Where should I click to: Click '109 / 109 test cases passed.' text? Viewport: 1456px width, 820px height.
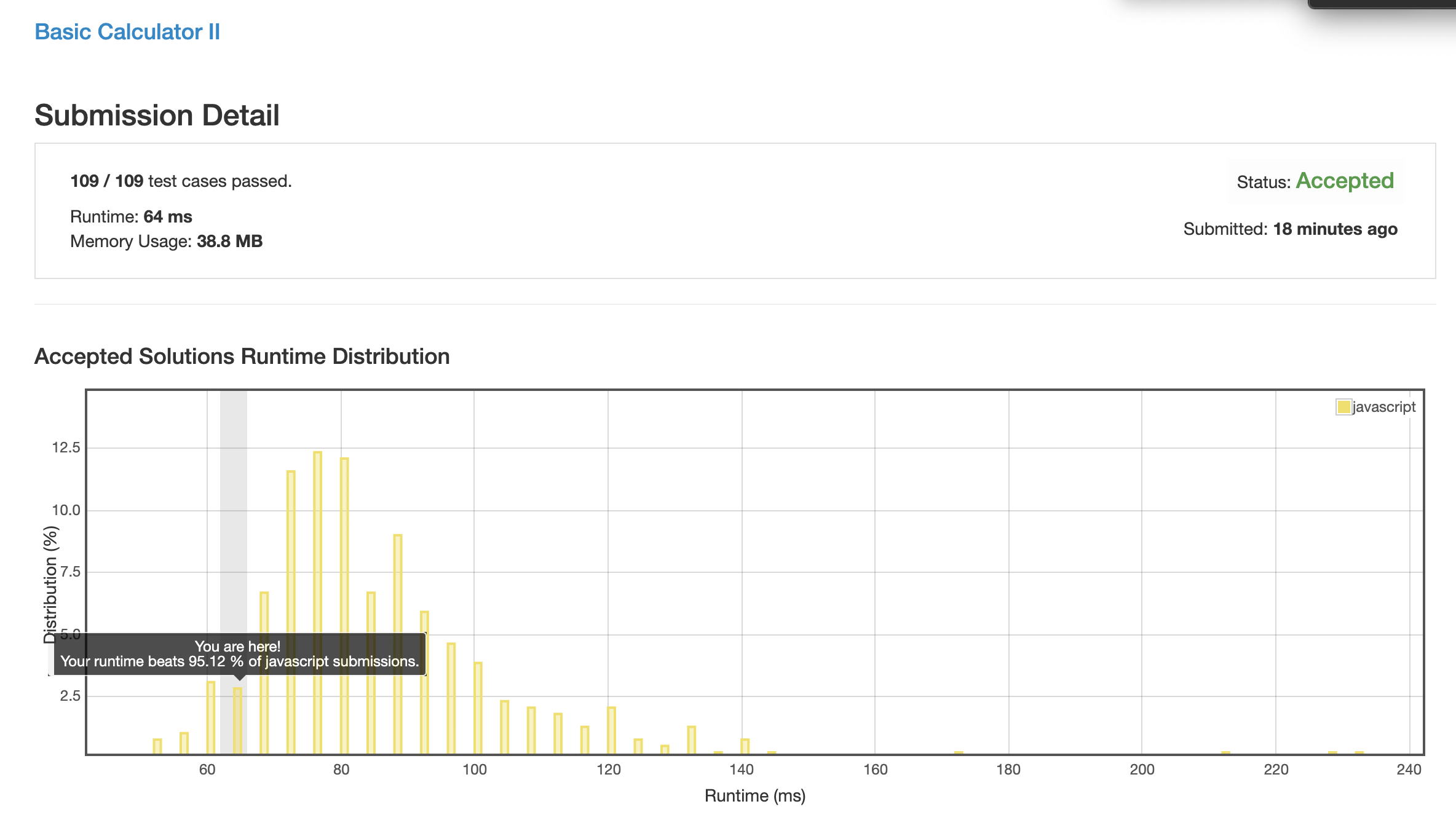(181, 181)
